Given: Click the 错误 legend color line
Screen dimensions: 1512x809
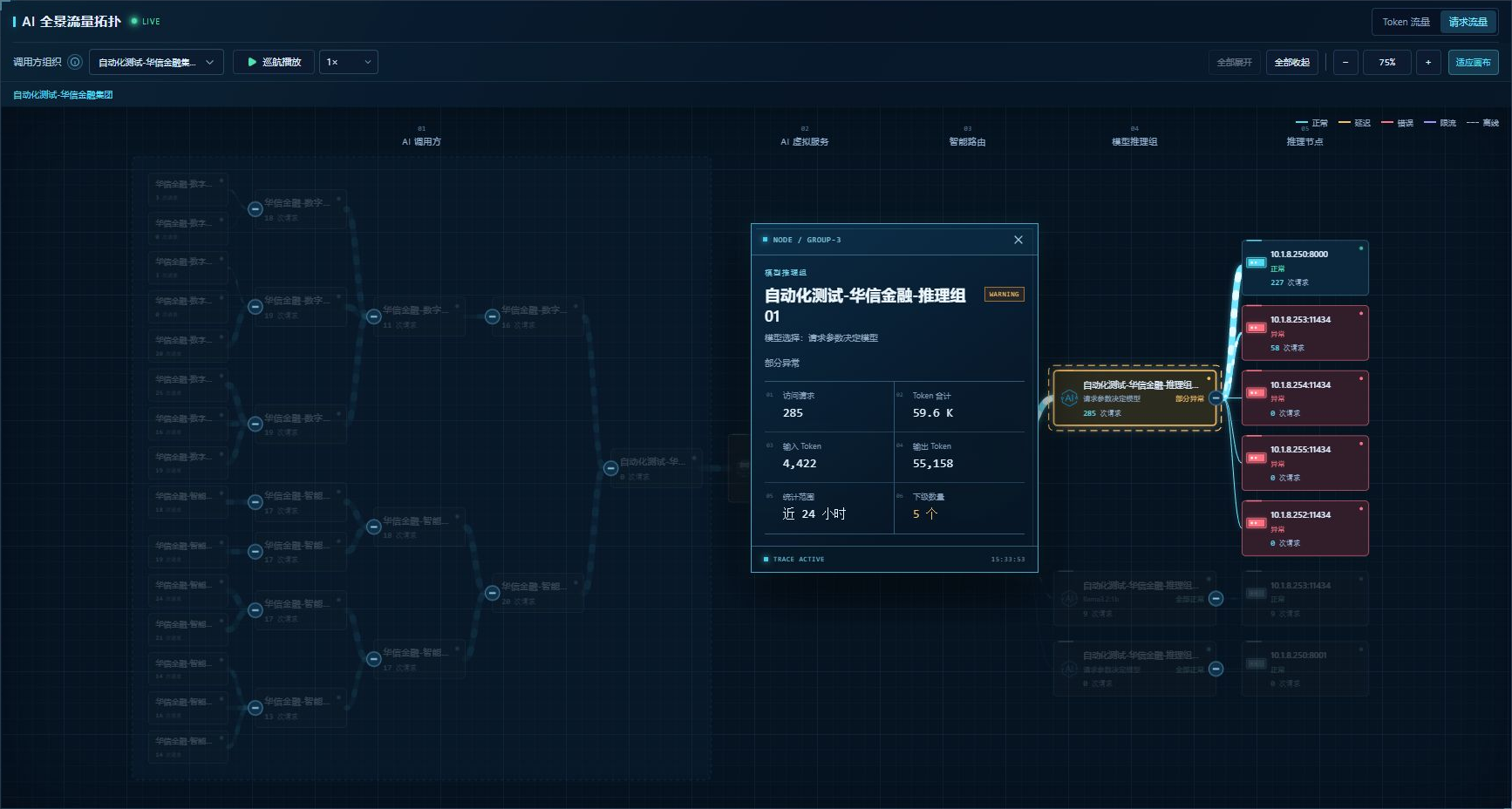Looking at the screenshot, I should tap(1387, 123).
